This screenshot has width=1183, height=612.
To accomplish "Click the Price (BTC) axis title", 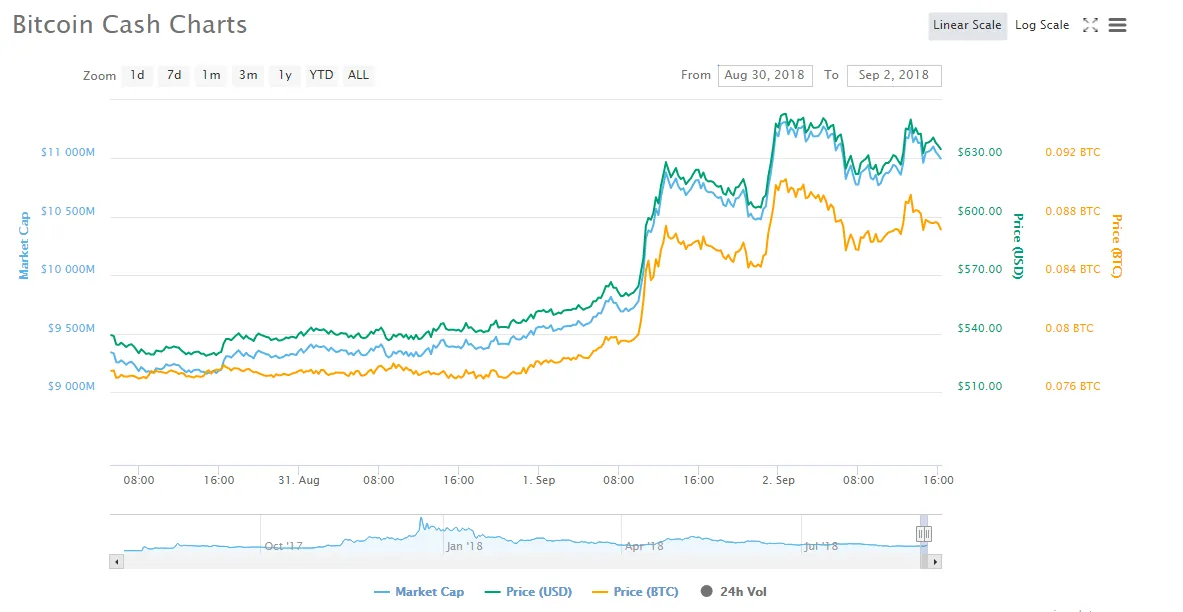I will pyautogui.click(x=1116, y=246).
